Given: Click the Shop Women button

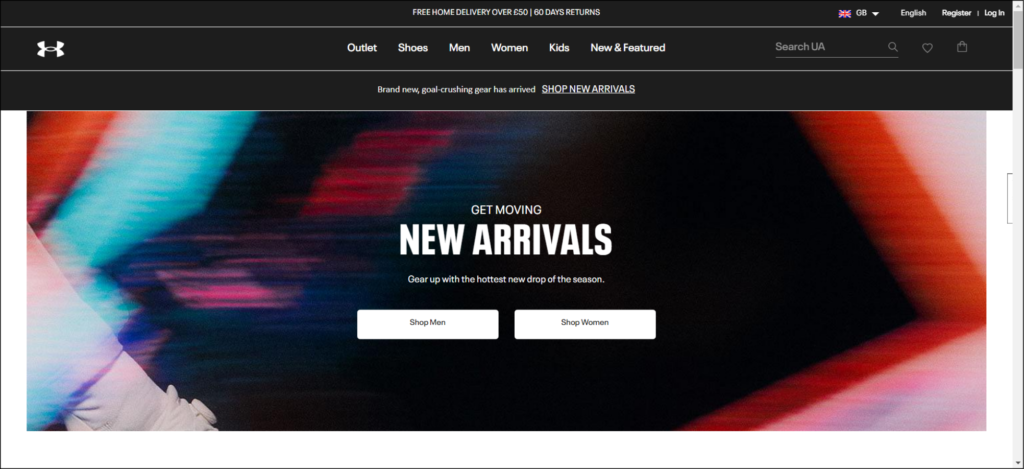Looking at the screenshot, I should point(584,324).
